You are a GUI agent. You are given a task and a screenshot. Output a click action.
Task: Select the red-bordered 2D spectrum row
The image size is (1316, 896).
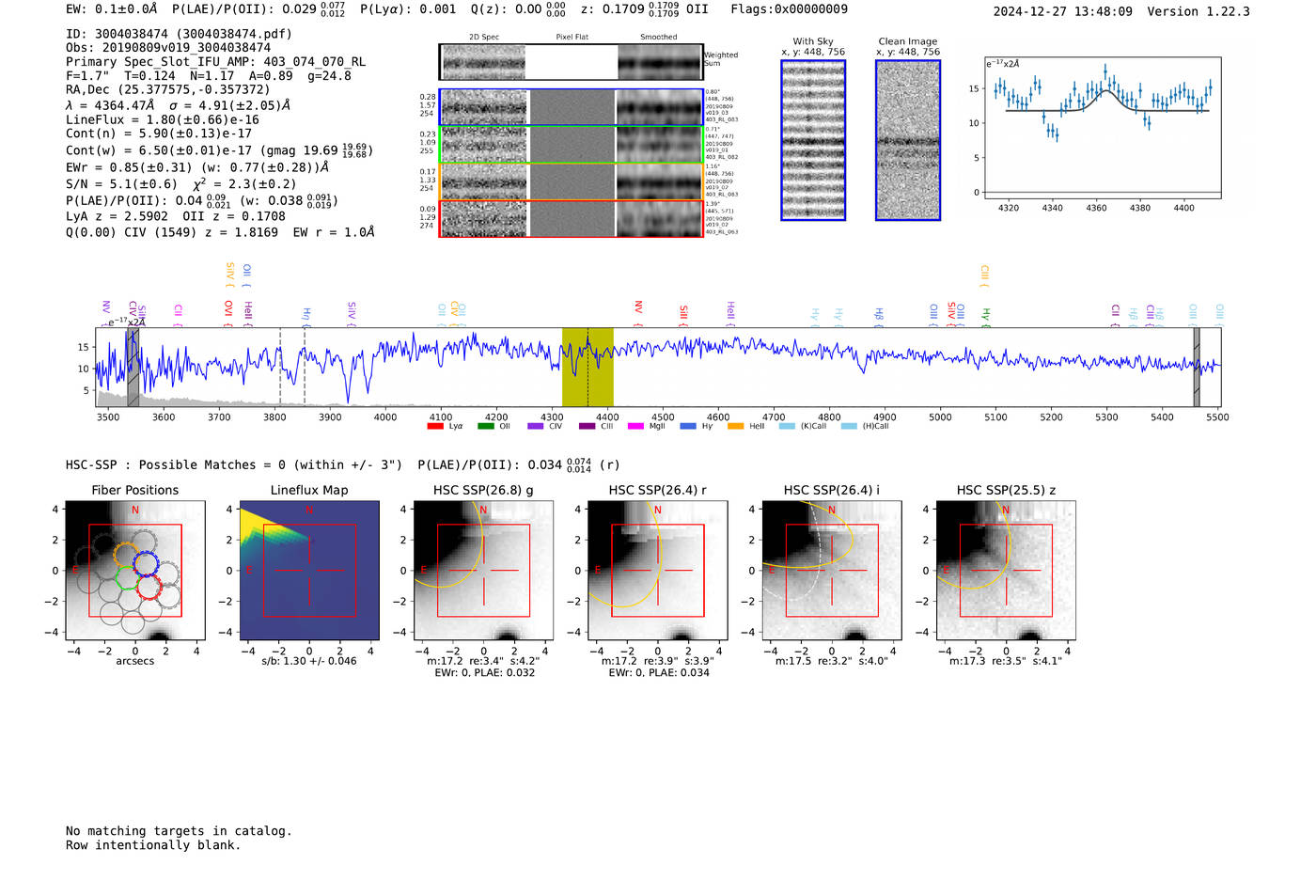coord(571,218)
